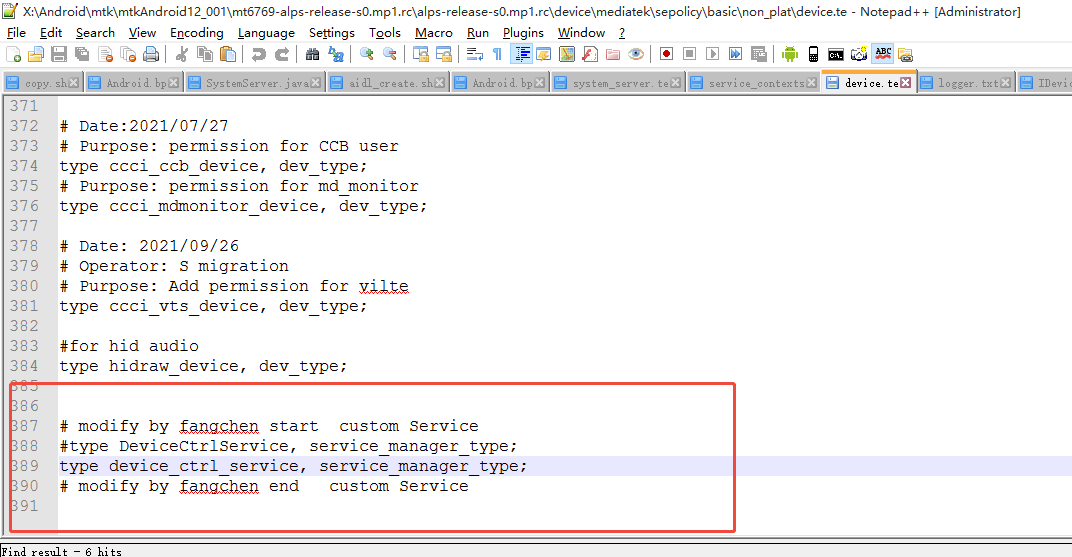The width and height of the screenshot is (1072, 557).
Task: Open the Window menu
Action: point(581,33)
